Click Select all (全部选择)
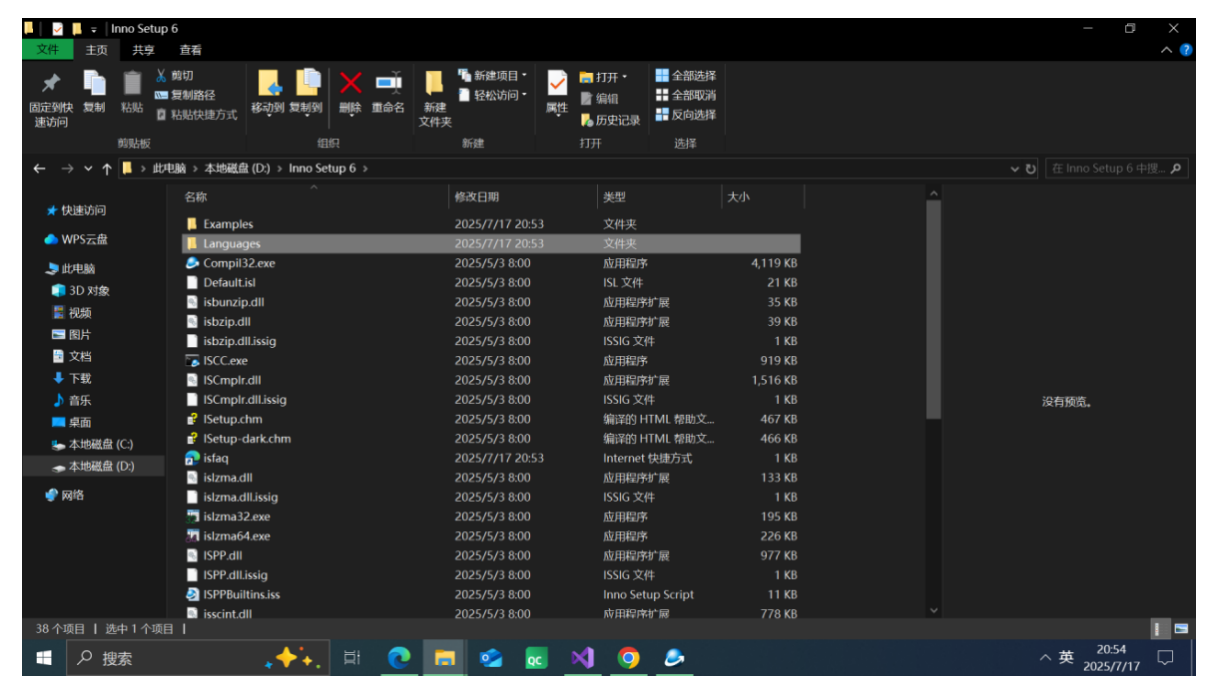1208x686 pixels. [x=686, y=76]
